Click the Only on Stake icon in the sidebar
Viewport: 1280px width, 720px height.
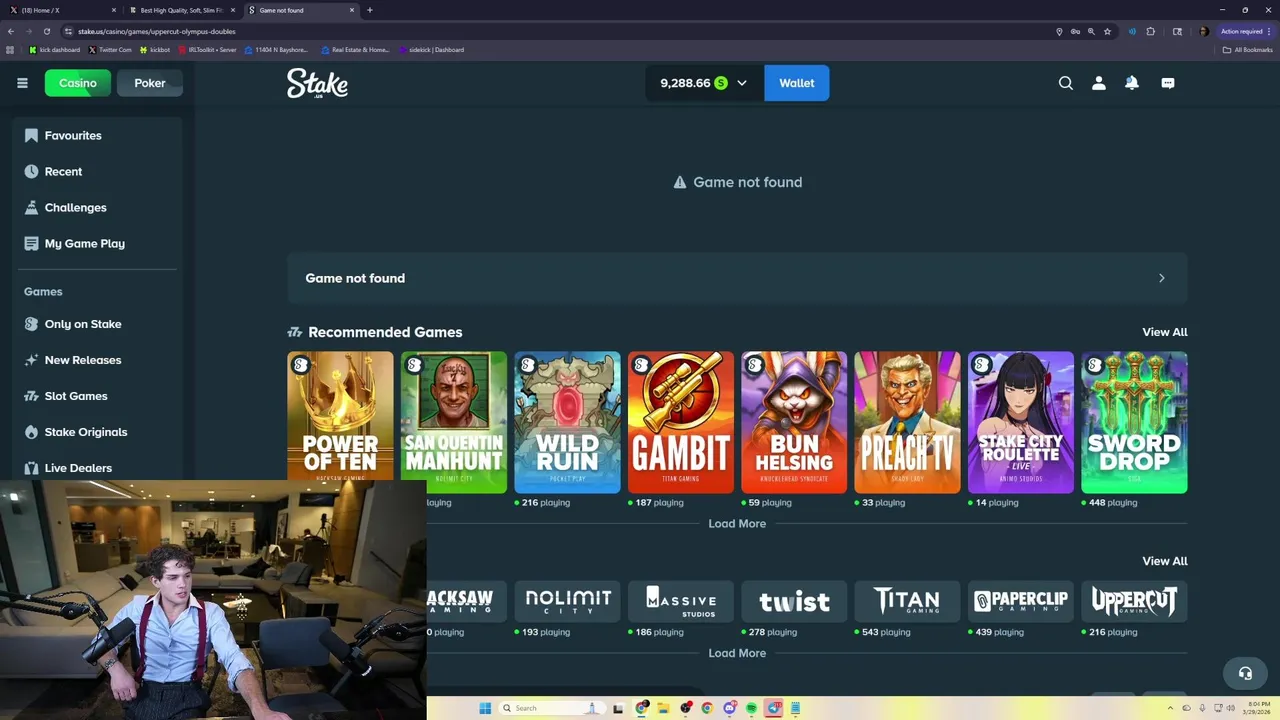pos(31,324)
